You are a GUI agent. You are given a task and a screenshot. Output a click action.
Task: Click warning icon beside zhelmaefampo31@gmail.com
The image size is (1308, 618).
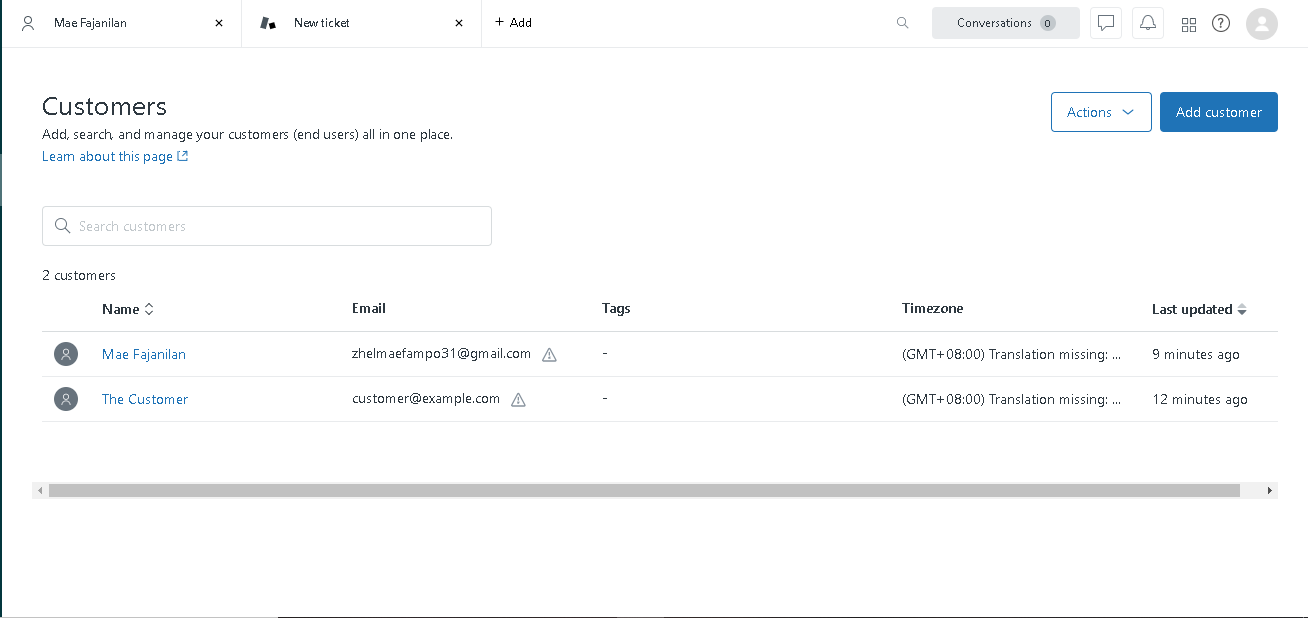click(549, 355)
